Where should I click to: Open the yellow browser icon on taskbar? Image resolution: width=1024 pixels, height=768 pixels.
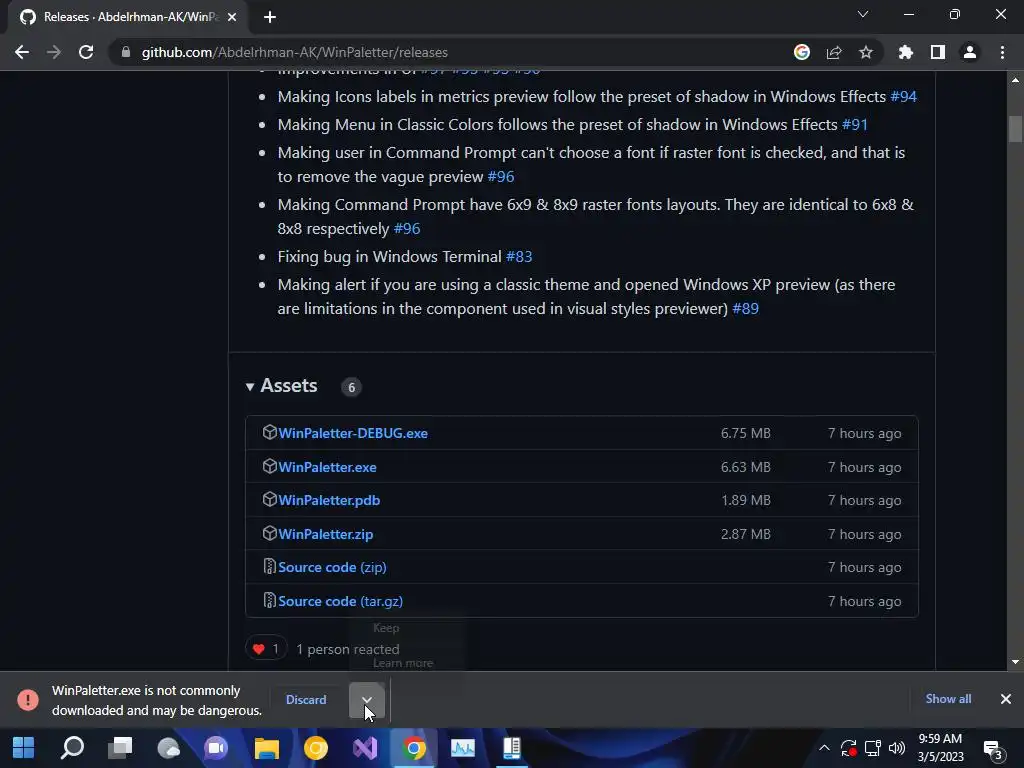click(x=315, y=748)
